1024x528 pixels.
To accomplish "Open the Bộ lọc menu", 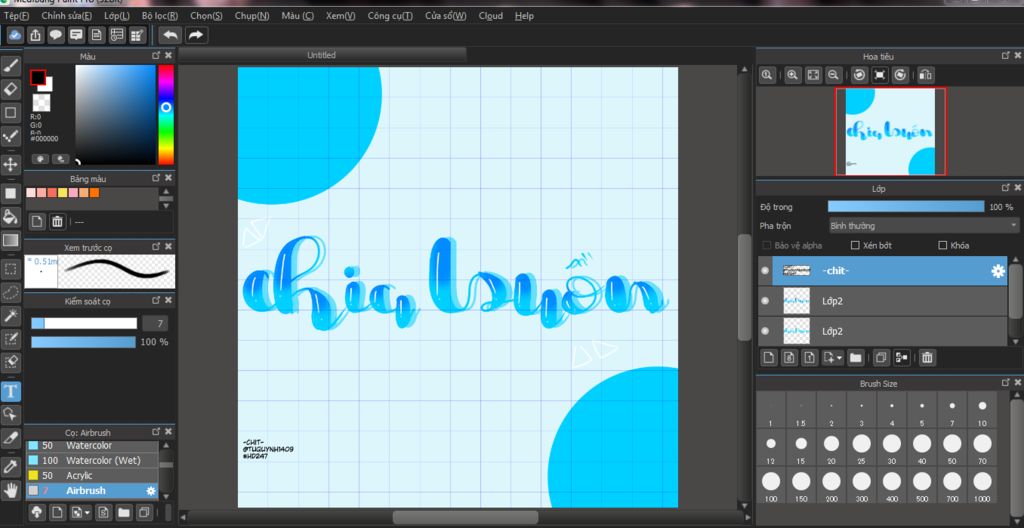I will coord(160,16).
